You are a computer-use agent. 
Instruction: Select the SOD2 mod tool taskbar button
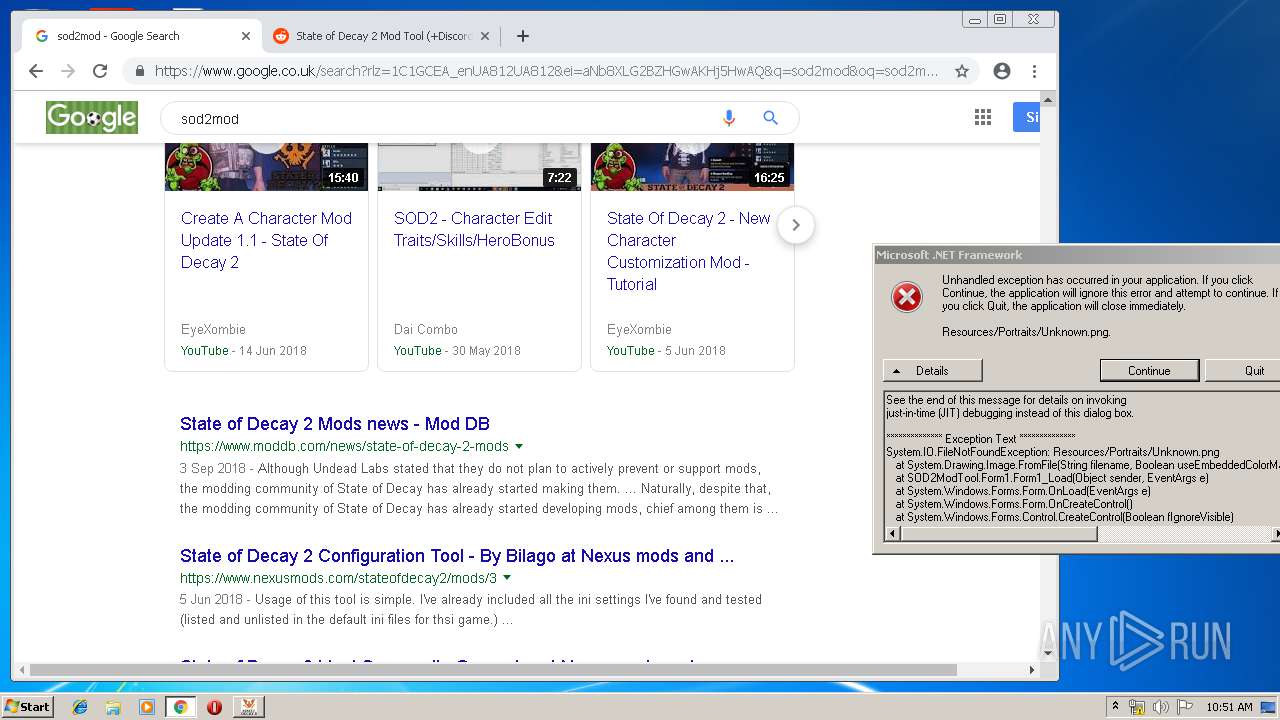pos(248,707)
